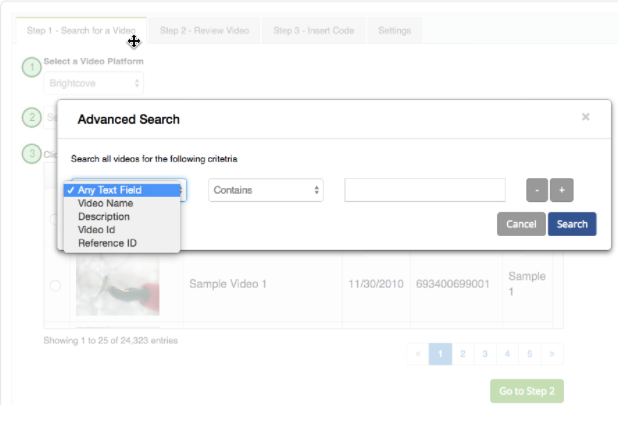
Task: Click the blue Search button
Action: 572,224
